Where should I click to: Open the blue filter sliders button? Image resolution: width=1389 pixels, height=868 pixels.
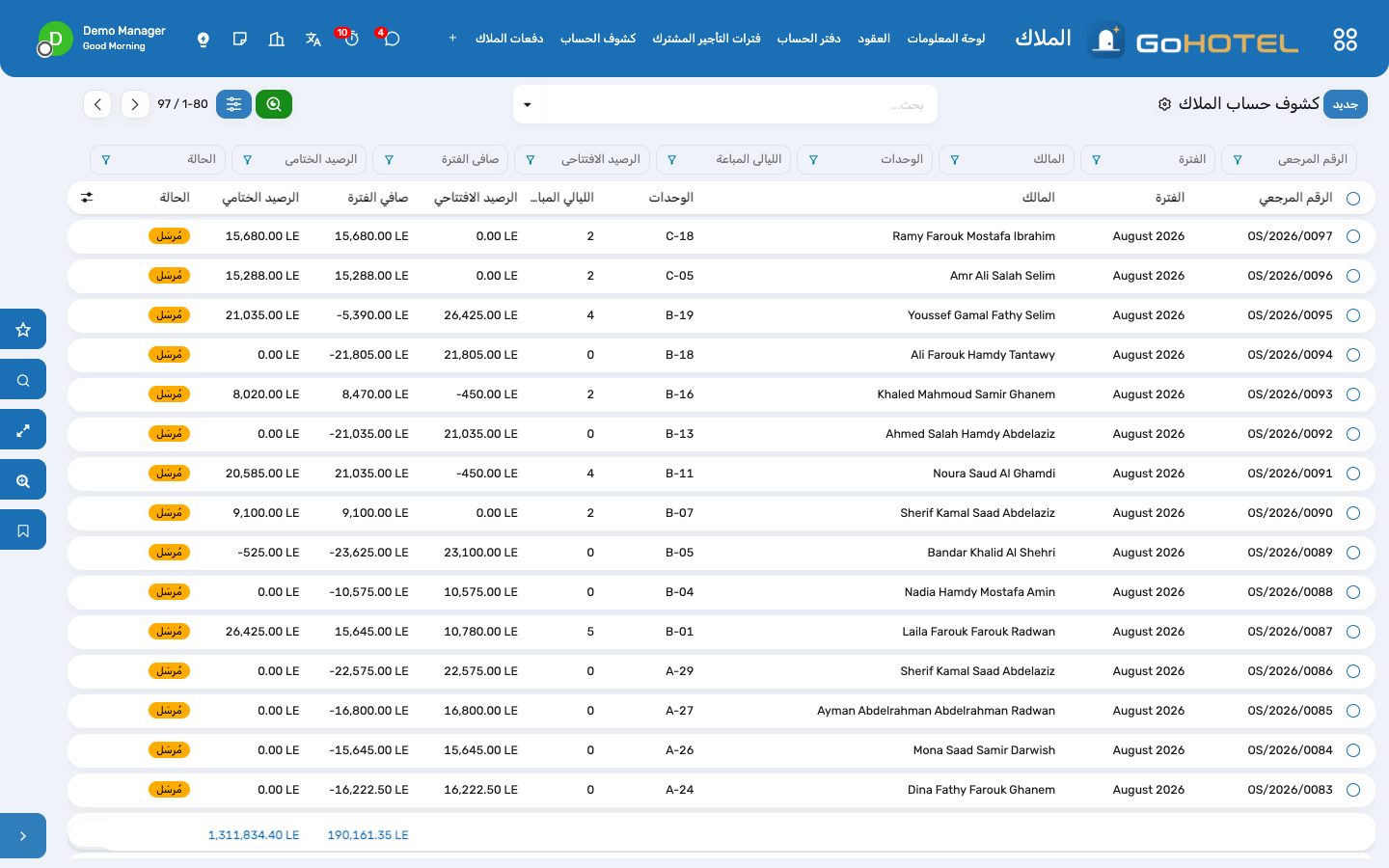coord(233,104)
